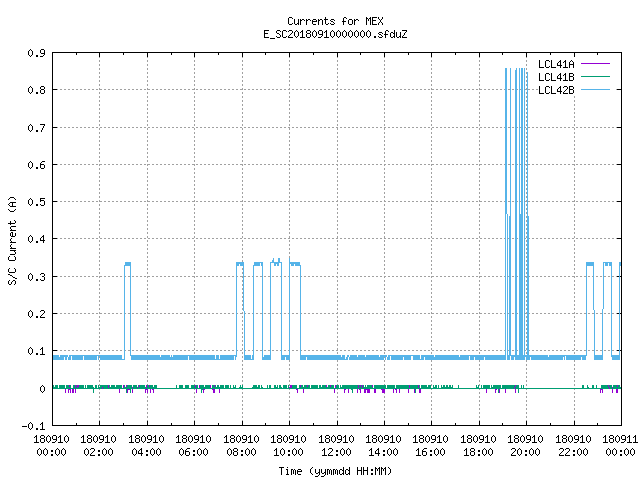Click the LCL41A legend label

pyautogui.click(x=556, y=64)
